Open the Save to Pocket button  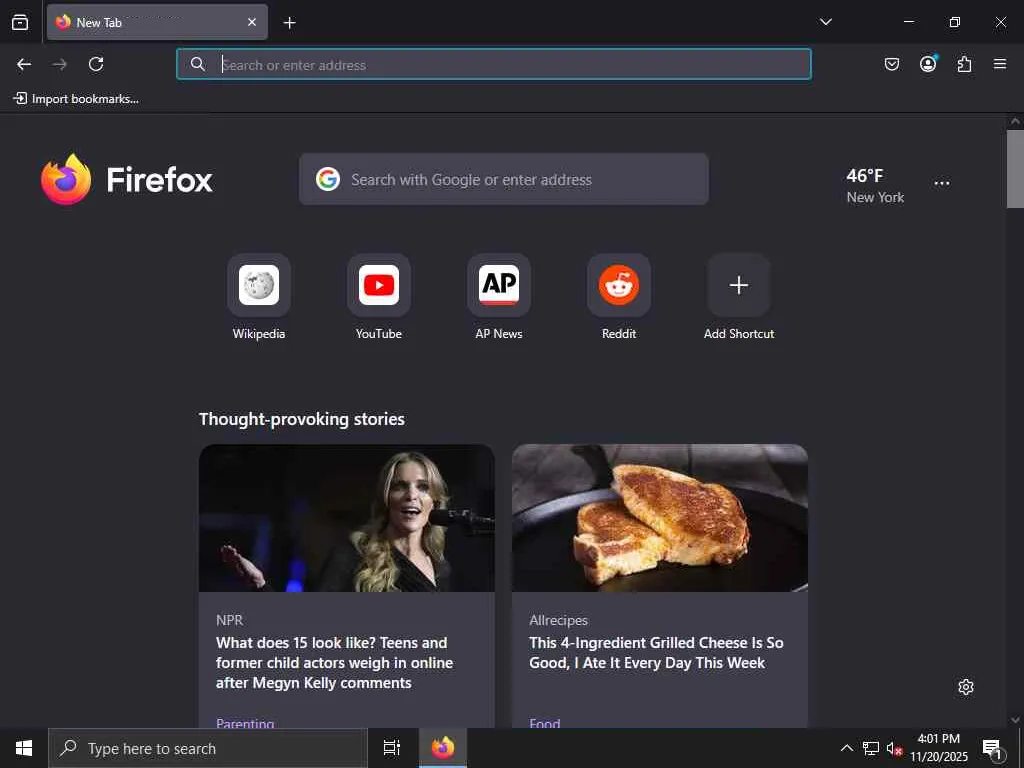891,64
